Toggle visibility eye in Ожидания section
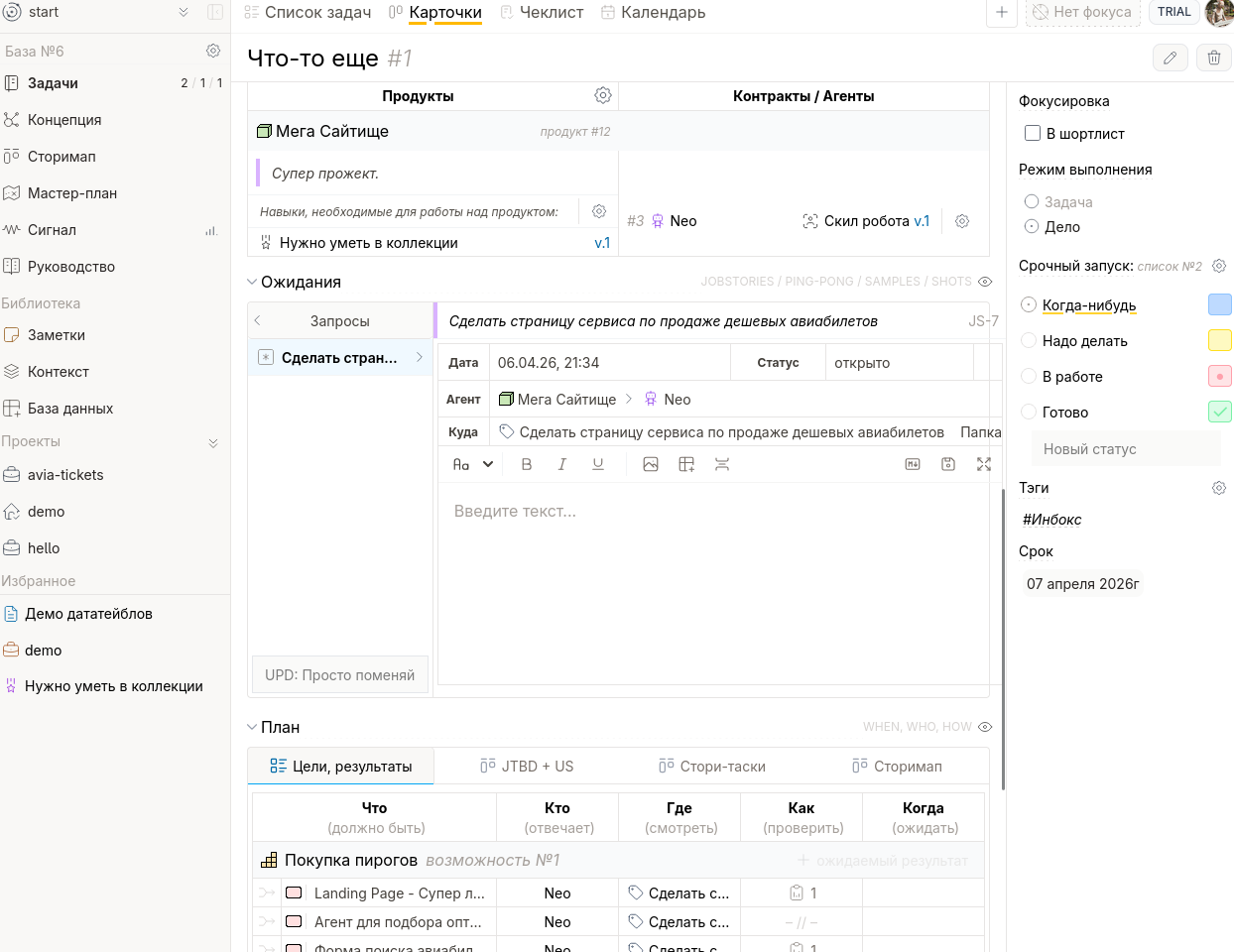1234x952 pixels. click(x=985, y=282)
